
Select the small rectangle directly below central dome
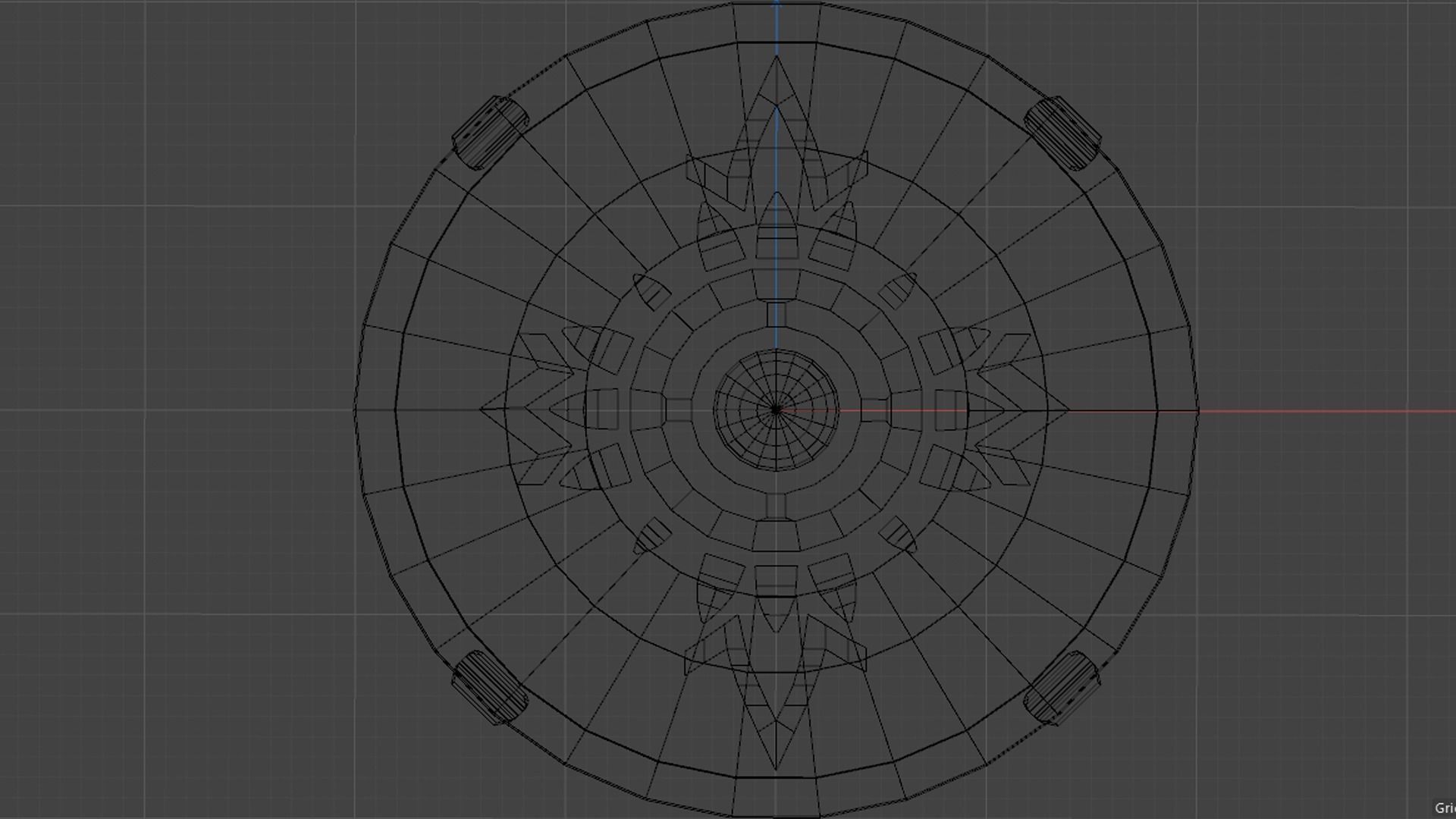[x=776, y=506]
